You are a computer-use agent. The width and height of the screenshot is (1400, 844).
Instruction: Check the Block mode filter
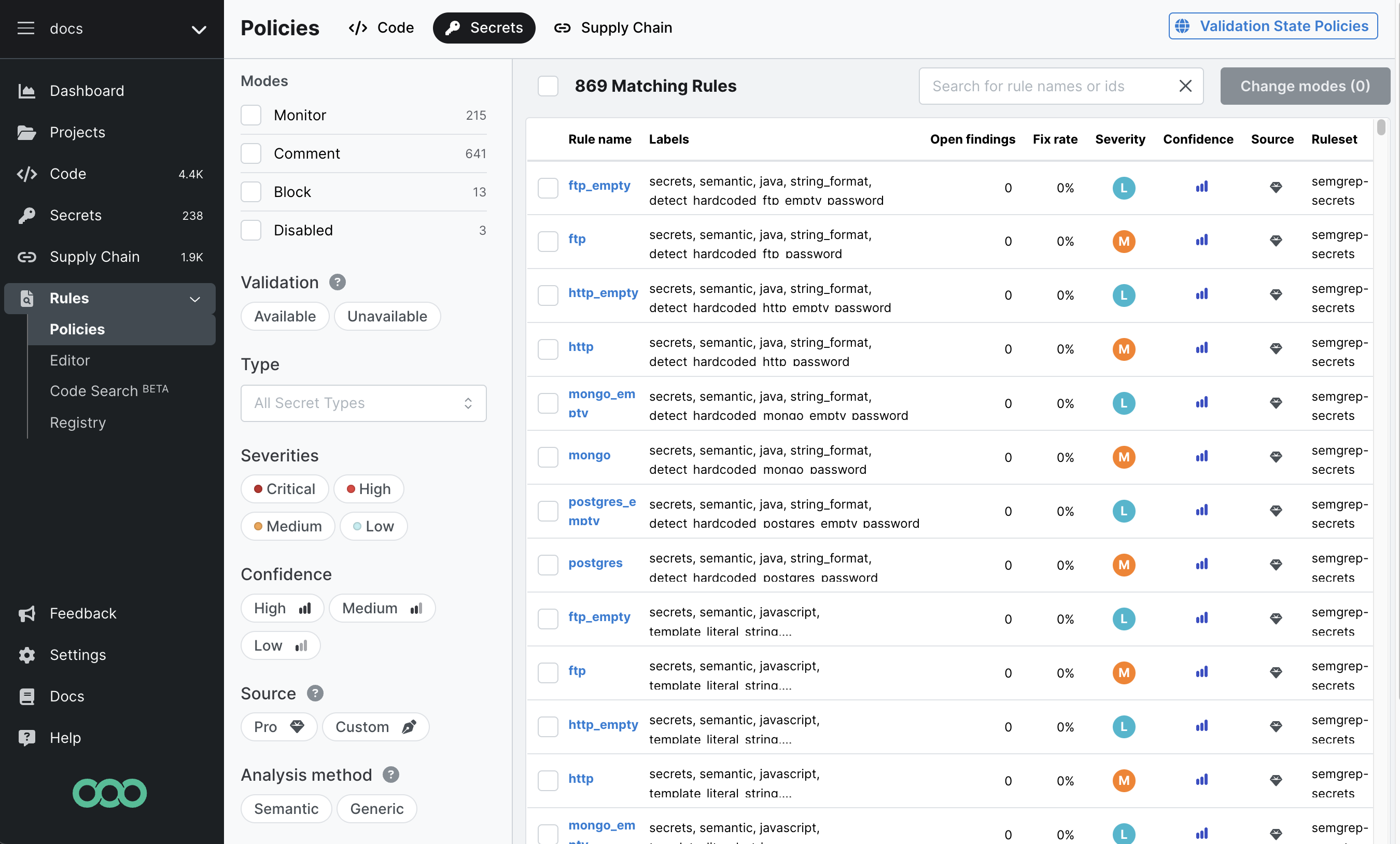[250, 192]
